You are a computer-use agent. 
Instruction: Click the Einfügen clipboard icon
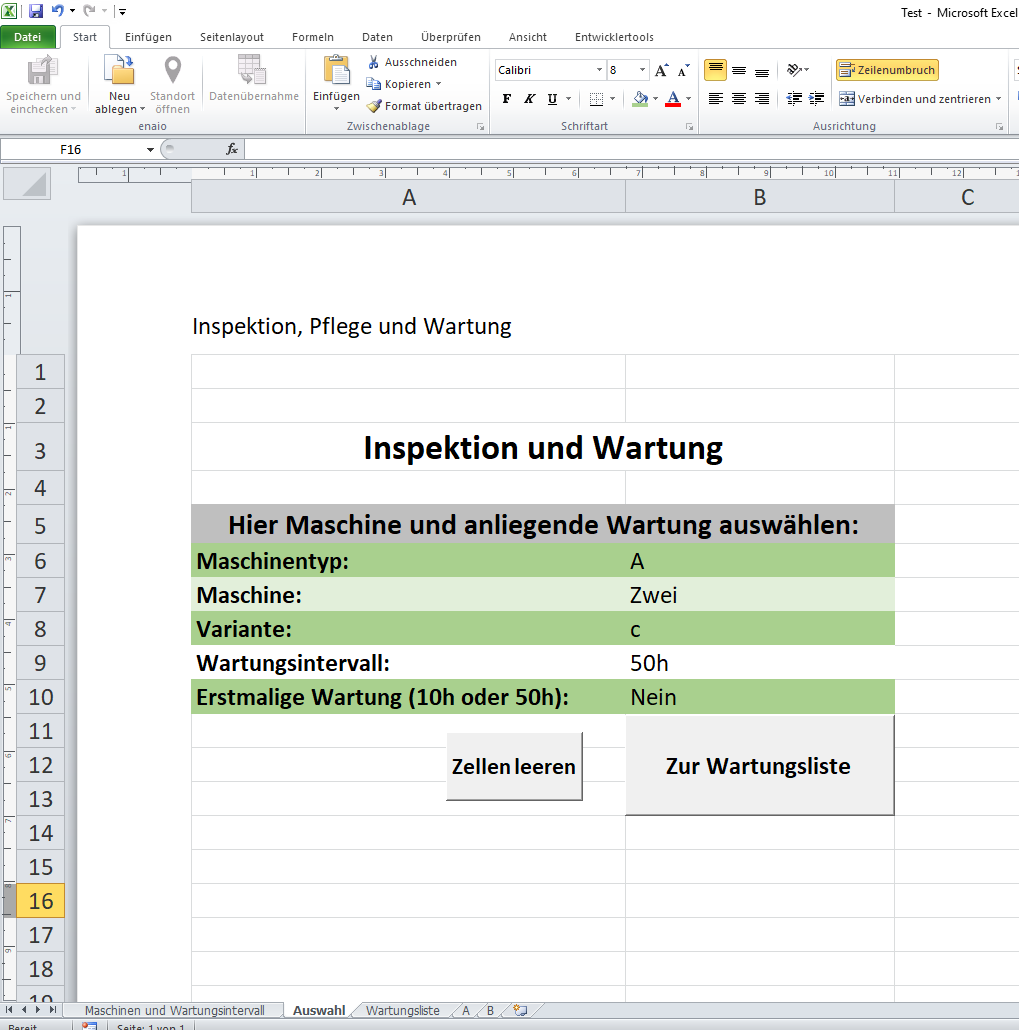pos(336,72)
